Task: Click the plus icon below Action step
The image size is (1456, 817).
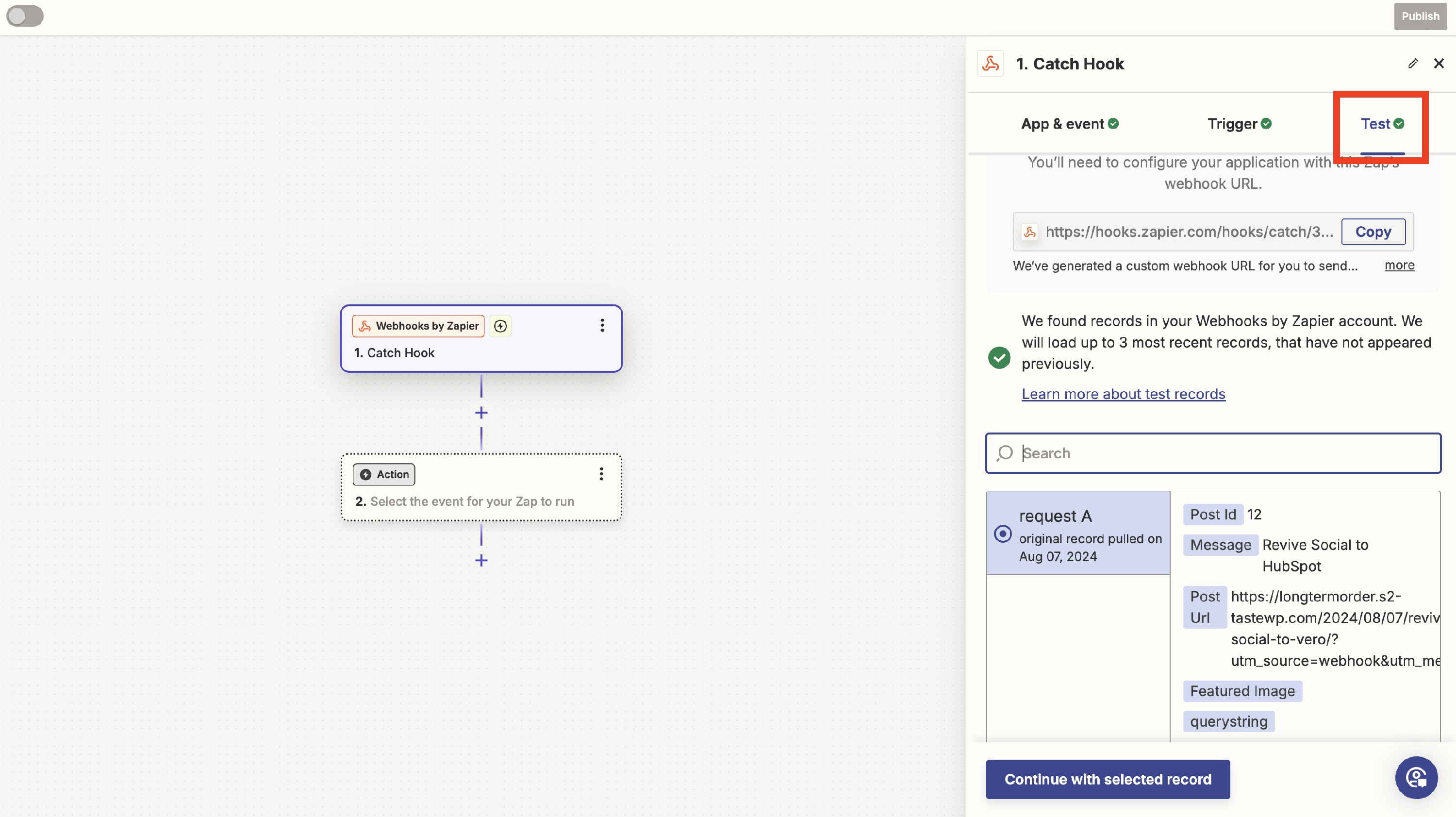Action: click(481, 560)
